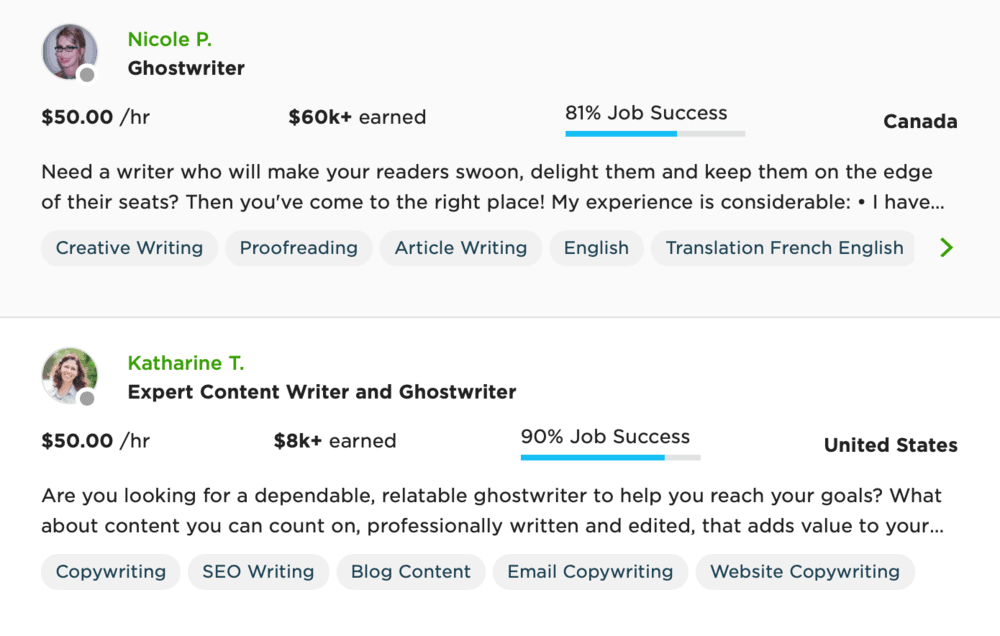
Task: Select the Article Writing skill tag
Action: pyautogui.click(x=460, y=247)
